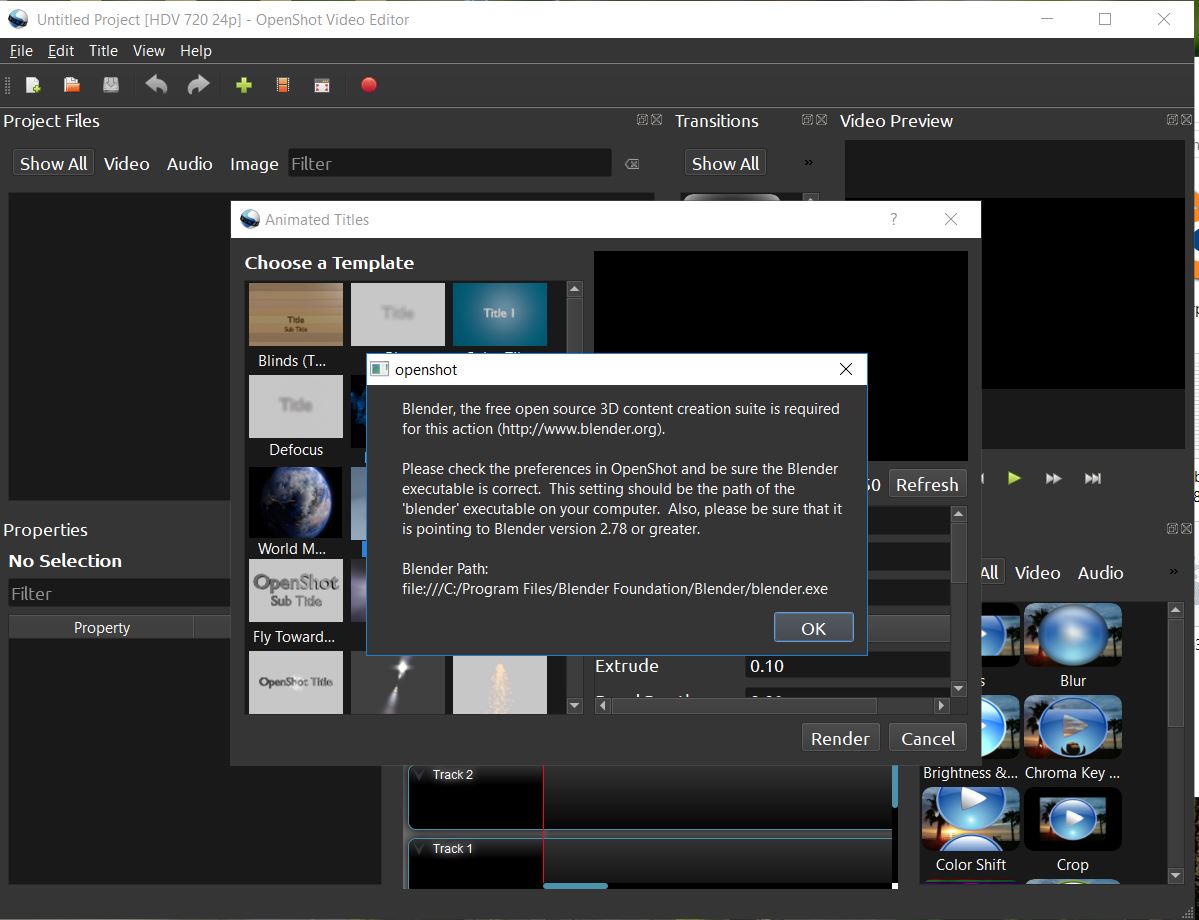Open the Edit menu
The height and width of the screenshot is (920, 1199).
(x=60, y=51)
